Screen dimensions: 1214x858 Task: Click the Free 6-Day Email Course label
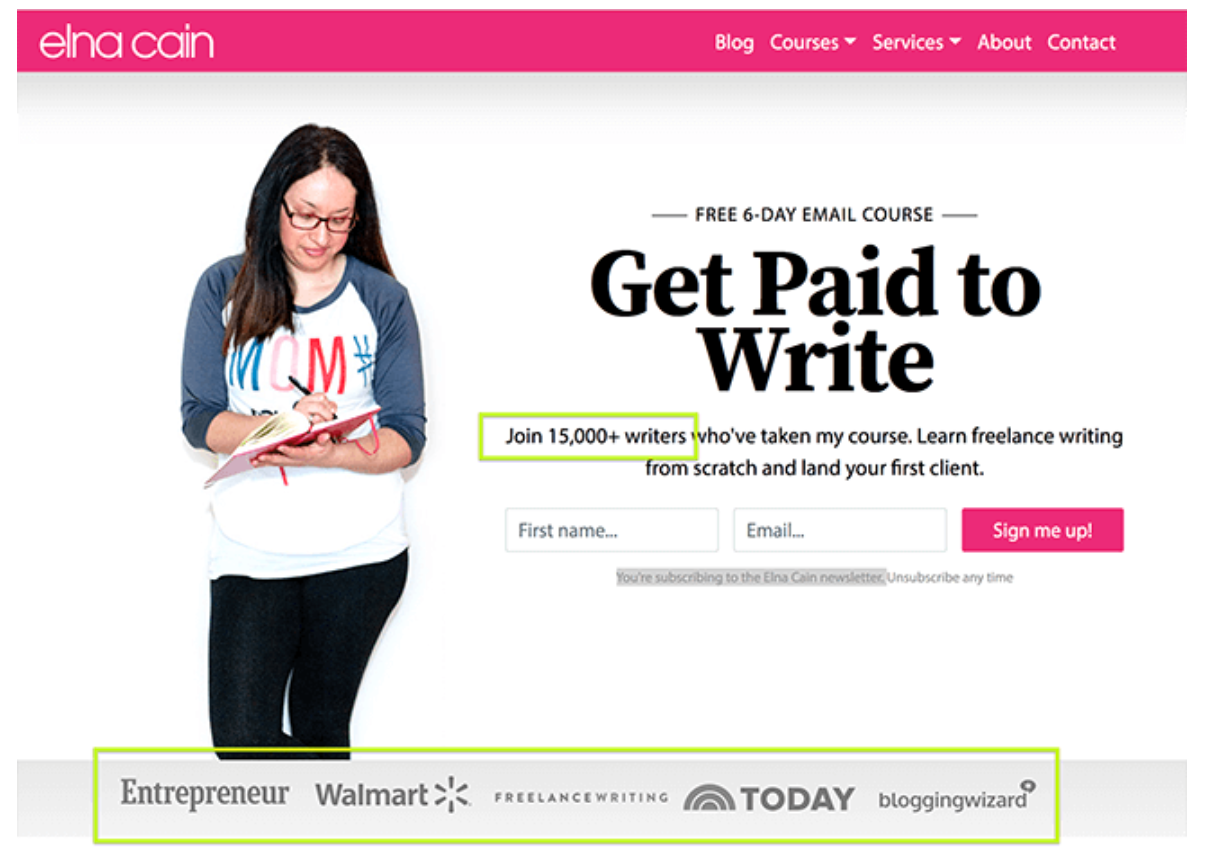[814, 215]
